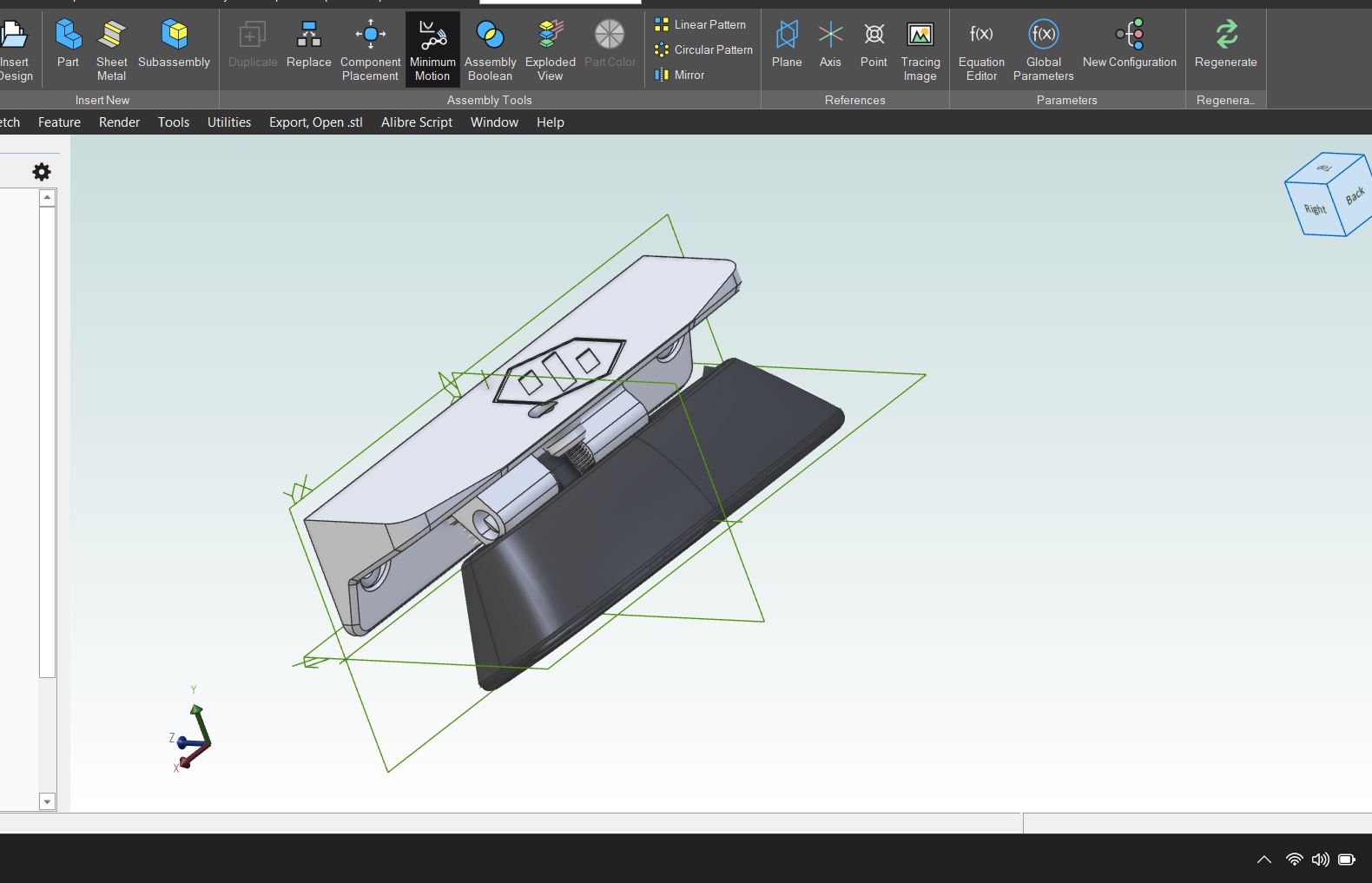The height and width of the screenshot is (883, 1372).
Task: Click the explorer scrollbar up arrow
Action: click(x=48, y=198)
